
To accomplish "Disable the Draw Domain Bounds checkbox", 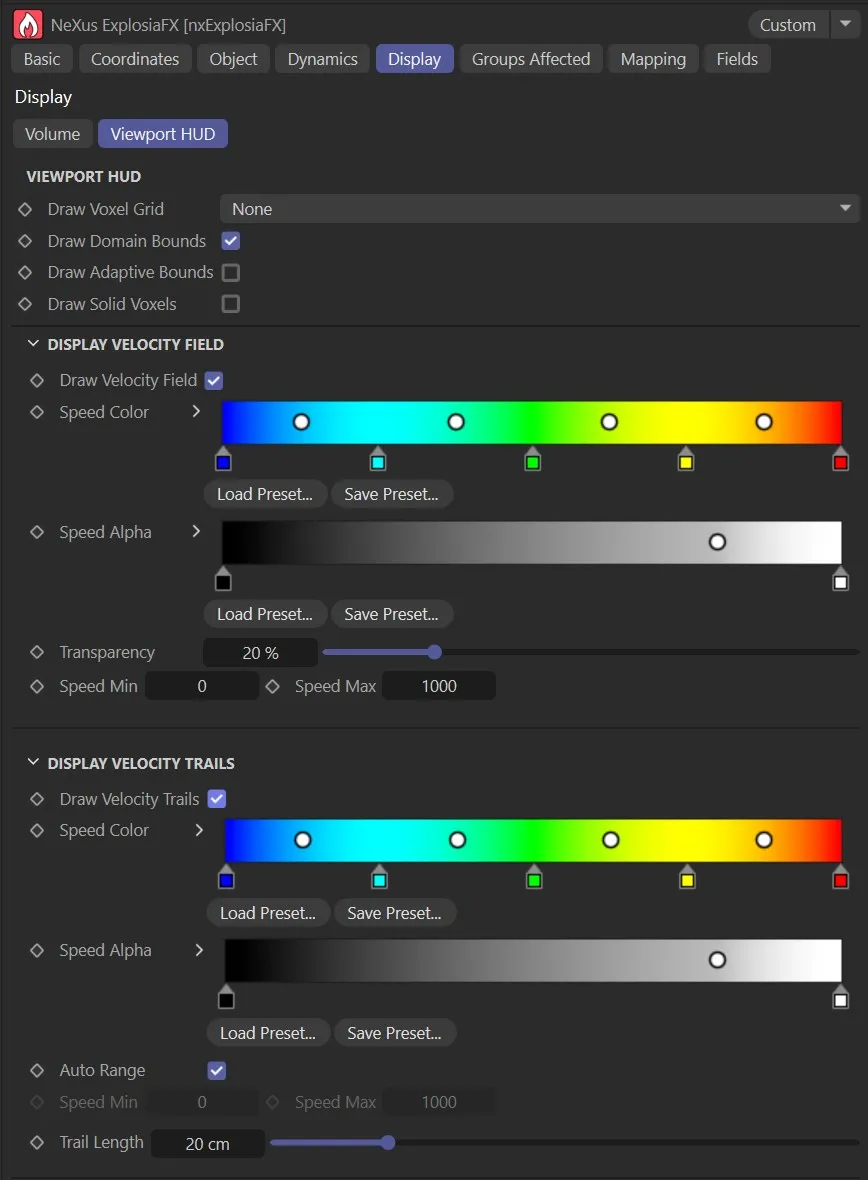I will [230, 240].
